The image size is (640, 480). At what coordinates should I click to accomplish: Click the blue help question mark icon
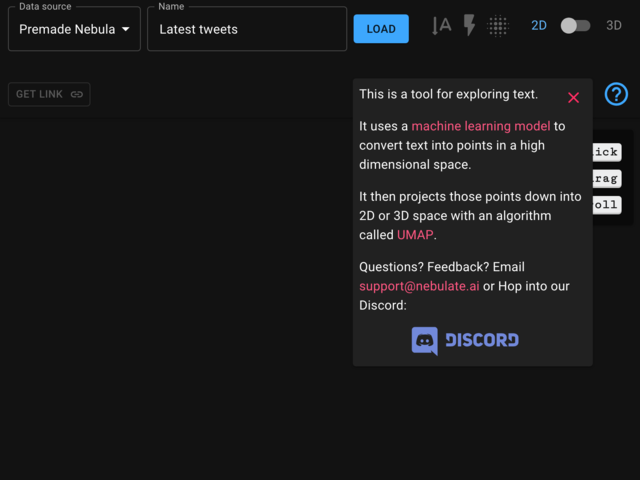(x=616, y=94)
